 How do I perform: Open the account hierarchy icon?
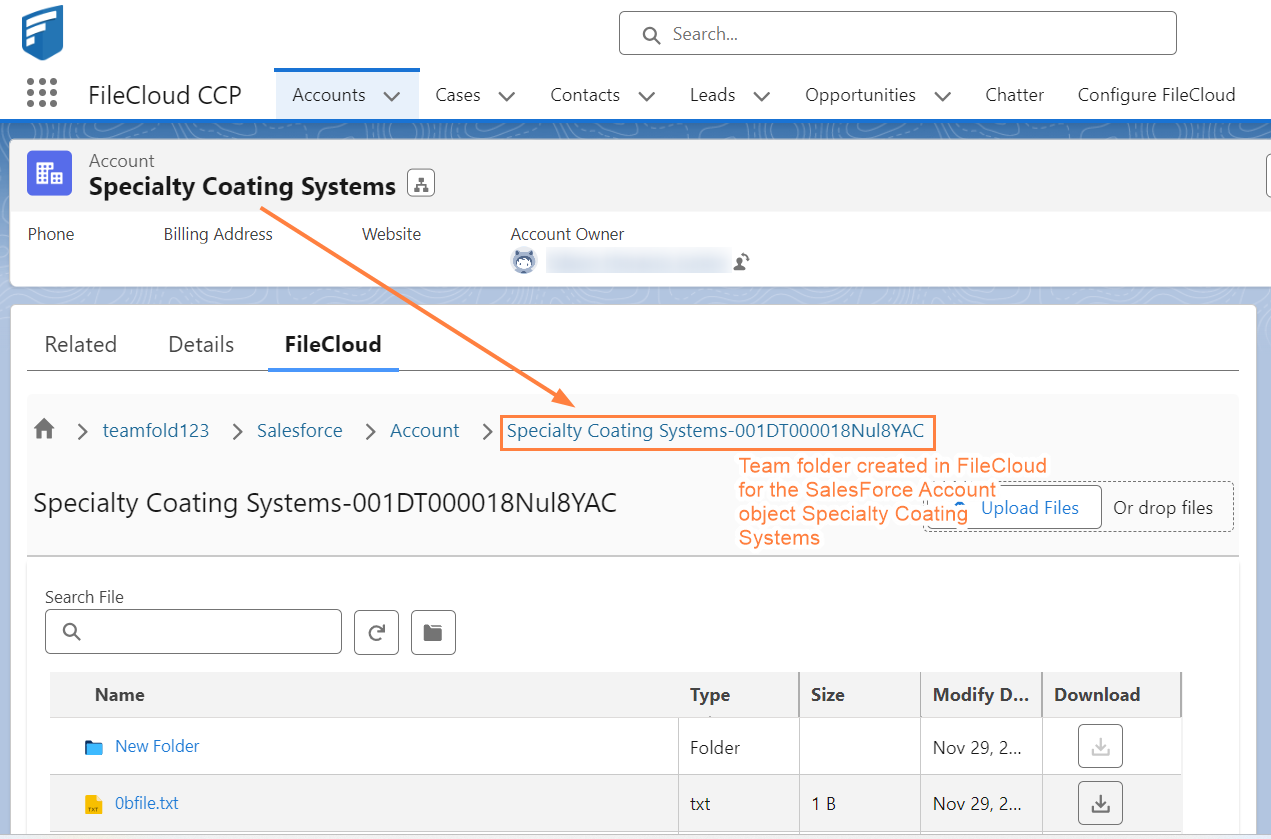420,183
